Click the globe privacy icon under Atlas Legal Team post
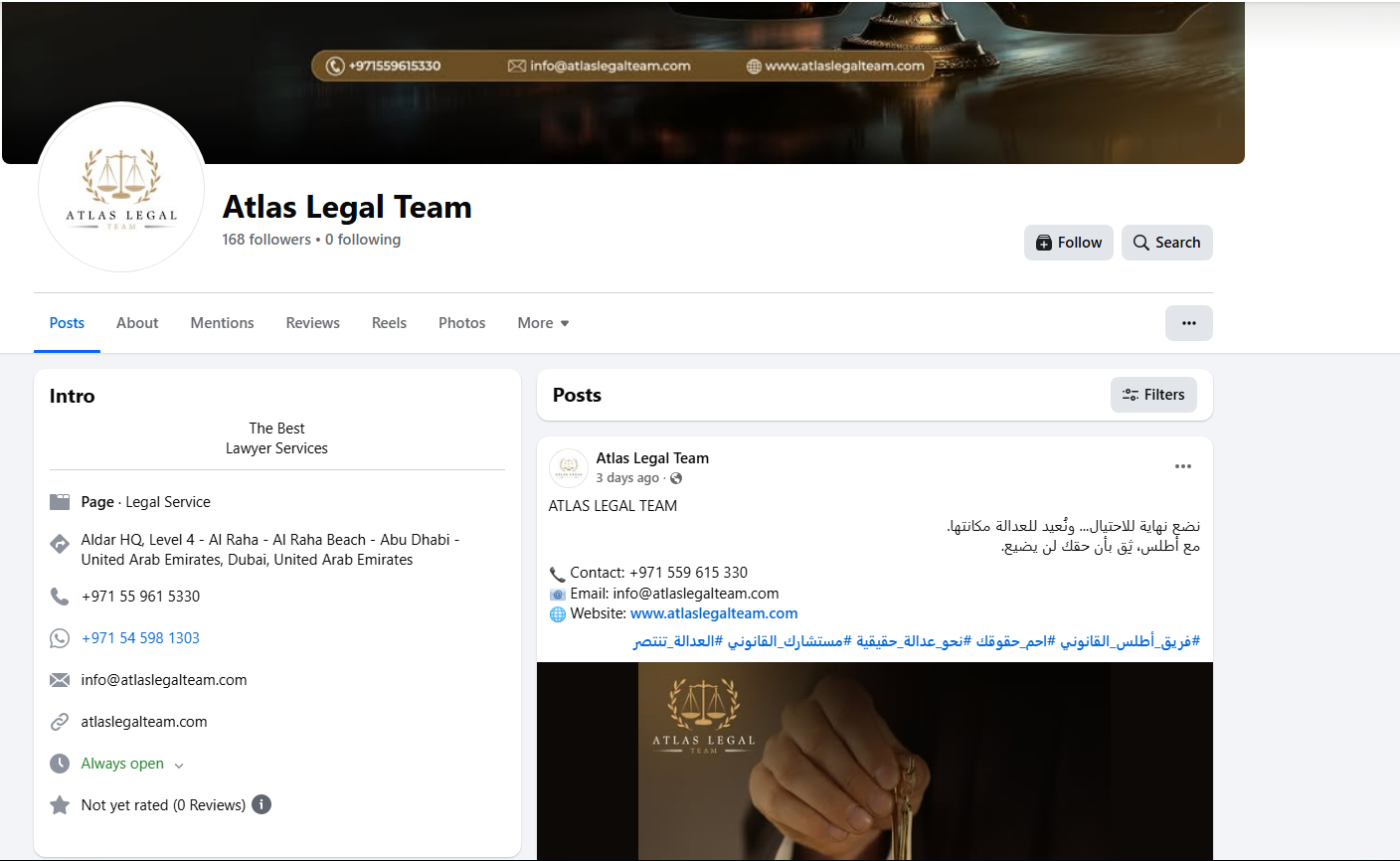Image resolution: width=1400 pixels, height=861 pixels. coord(676,477)
